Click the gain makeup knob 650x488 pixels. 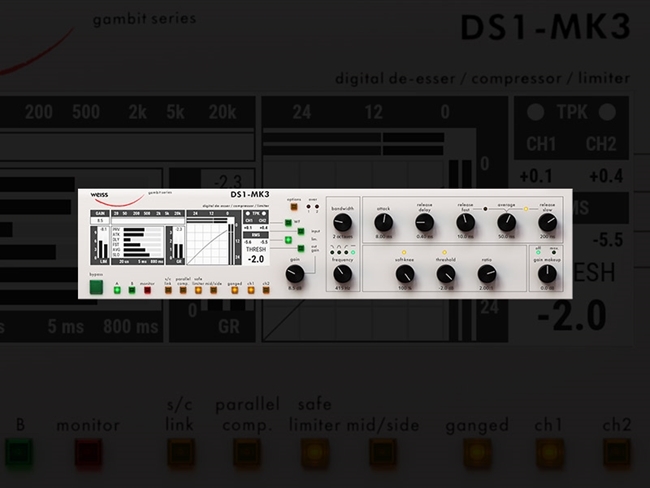pos(545,272)
